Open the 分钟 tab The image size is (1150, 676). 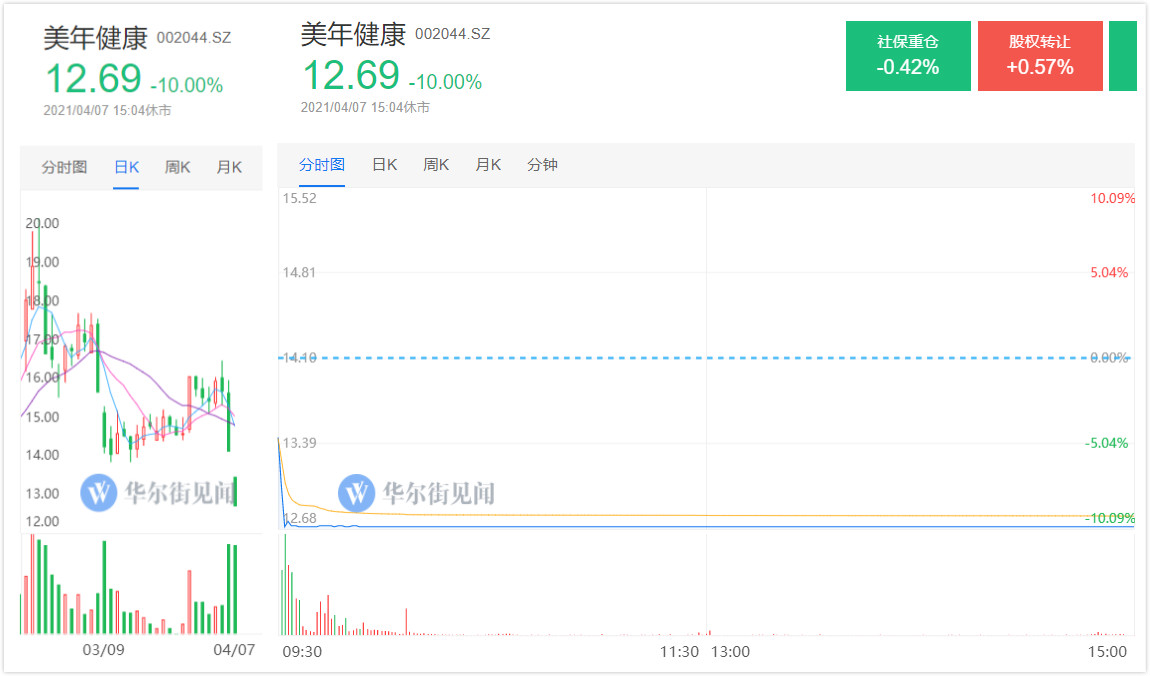coord(542,164)
